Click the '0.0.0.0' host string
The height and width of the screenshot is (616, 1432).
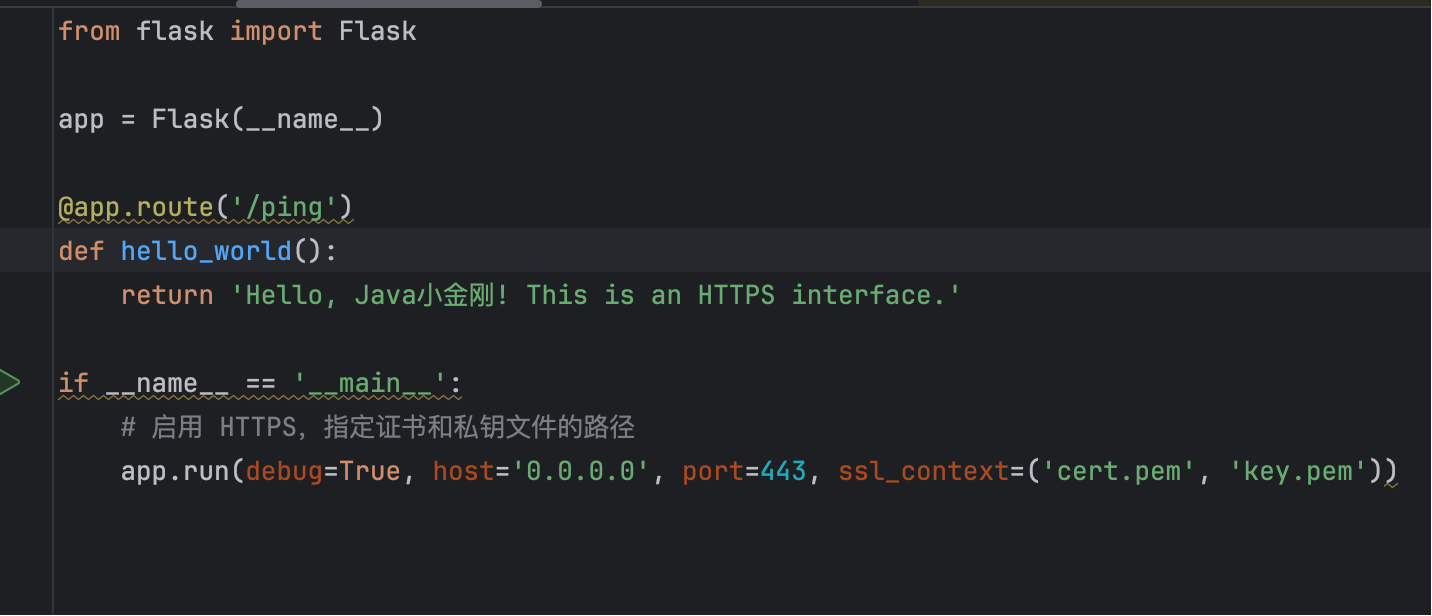point(581,471)
